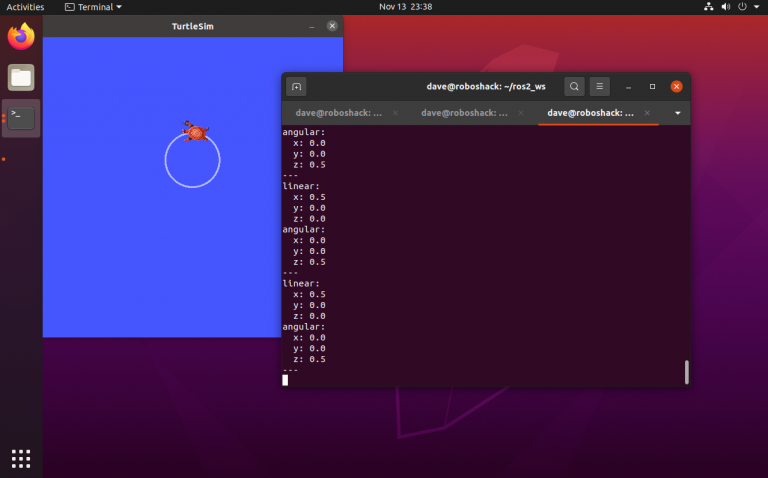
Task: Open the terminal search icon
Action: coord(574,87)
